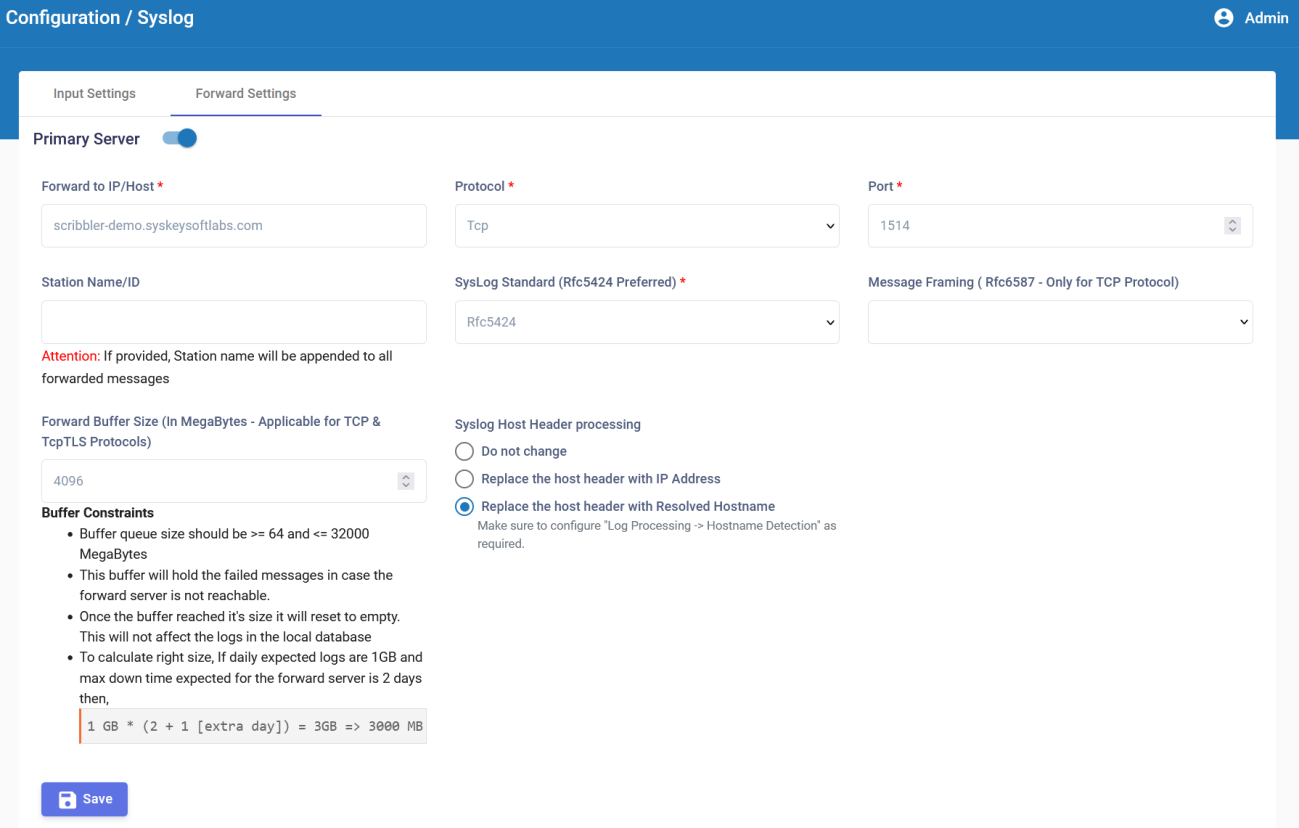The image size is (1299, 828).
Task: Expand the SysLog Standard dropdown
Action: tap(646, 323)
